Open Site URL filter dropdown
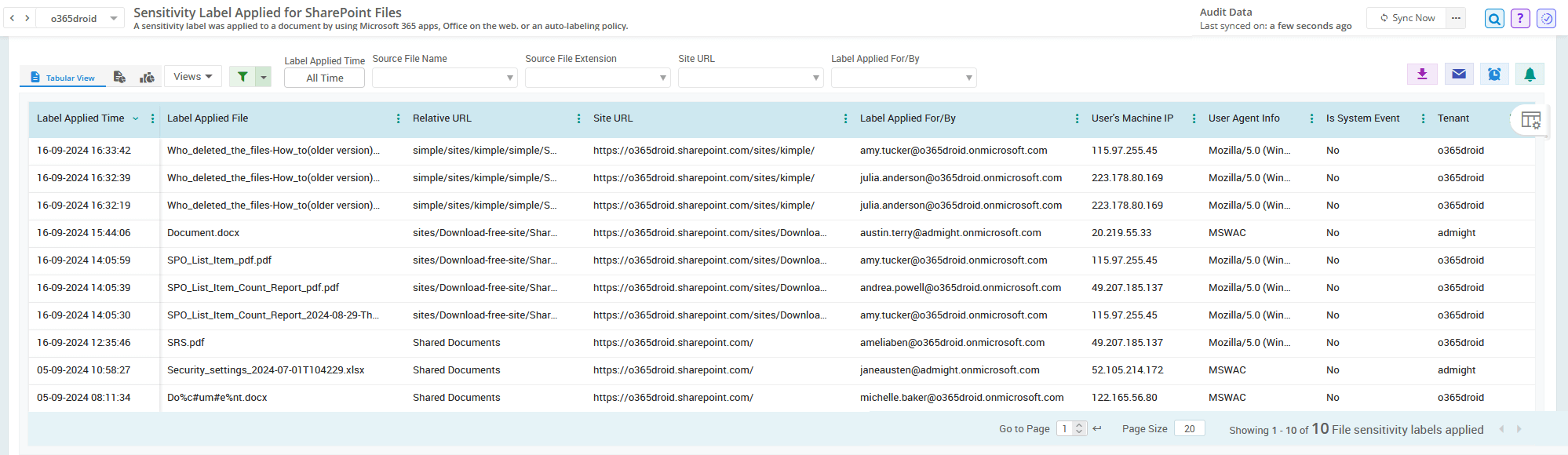The image size is (1568, 455). pyautogui.click(x=750, y=78)
